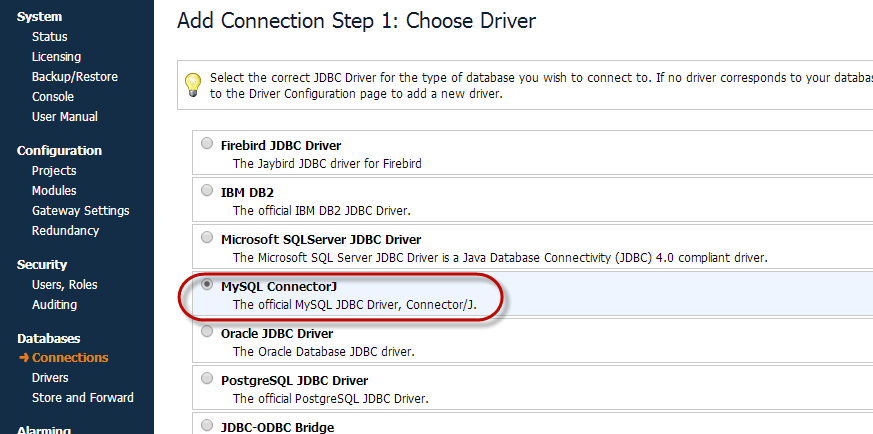
Task: Open the Modules configuration page
Action: pyautogui.click(x=54, y=191)
